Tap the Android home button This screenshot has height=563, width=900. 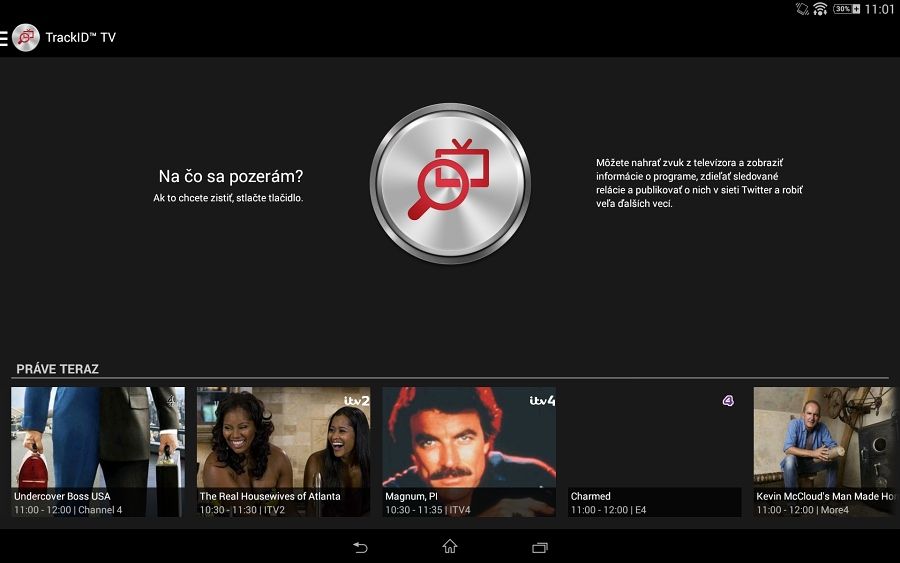pos(450,546)
